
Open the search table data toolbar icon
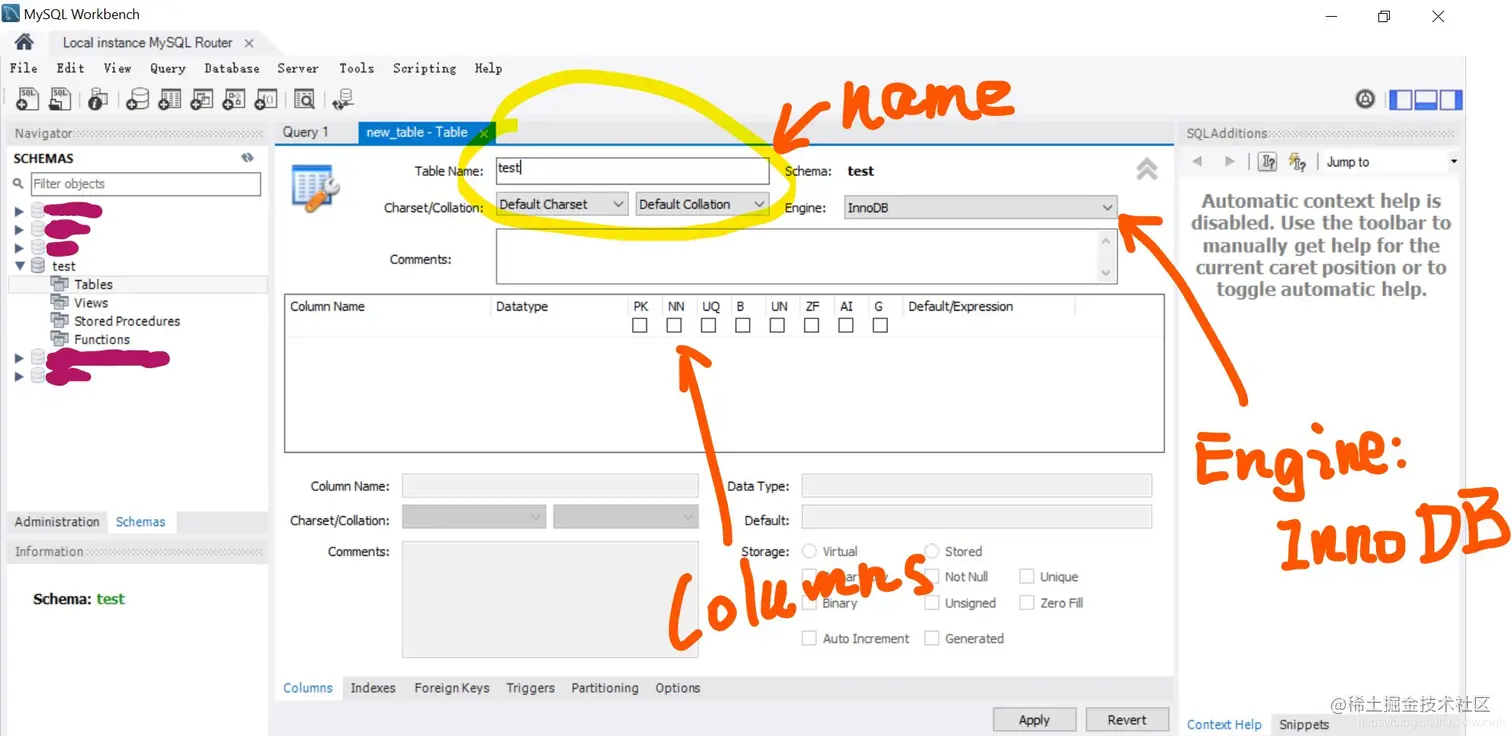(x=304, y=98)
